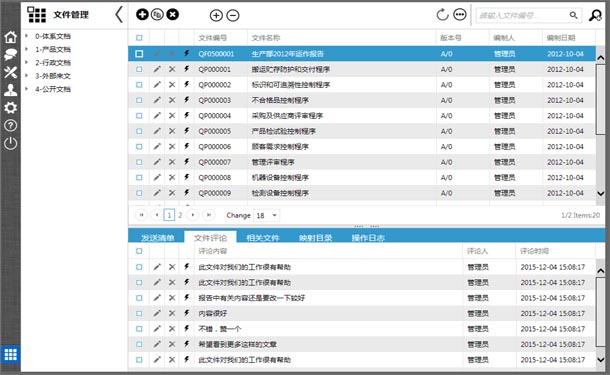Open the tools wrench sidebar icon
Image resolution: width=610 pixels, height=375 pixels.
point(11,72)
